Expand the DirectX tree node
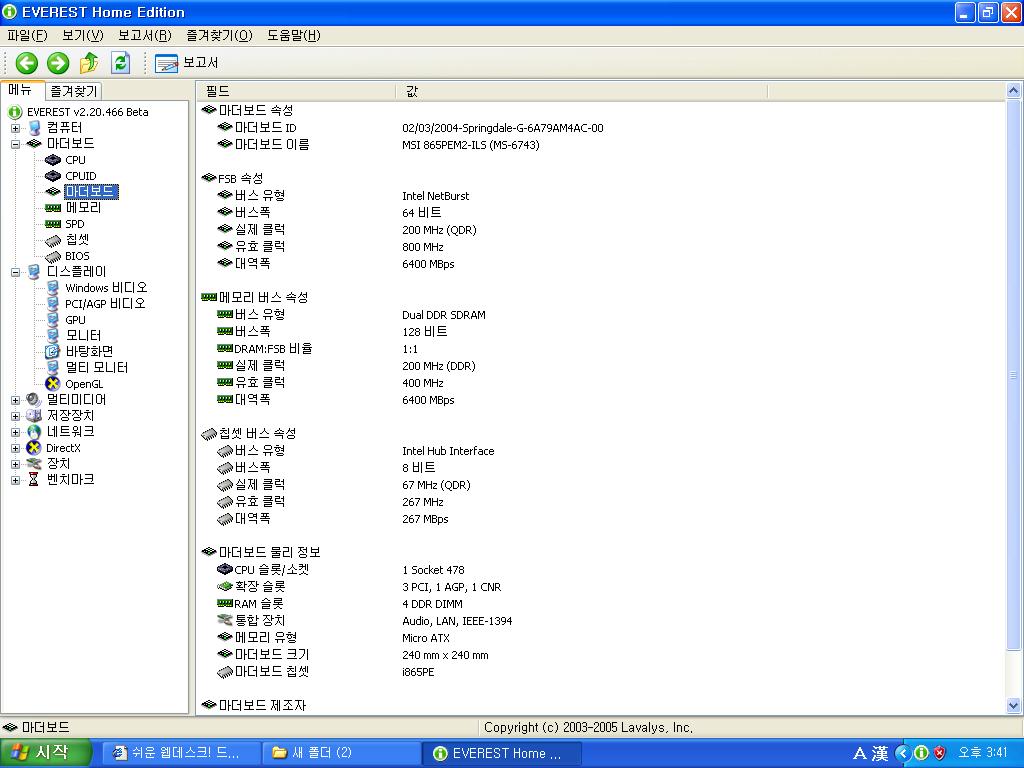This screenshot has height=768, width=1024. pyautogui.click(x=15, y=448)
